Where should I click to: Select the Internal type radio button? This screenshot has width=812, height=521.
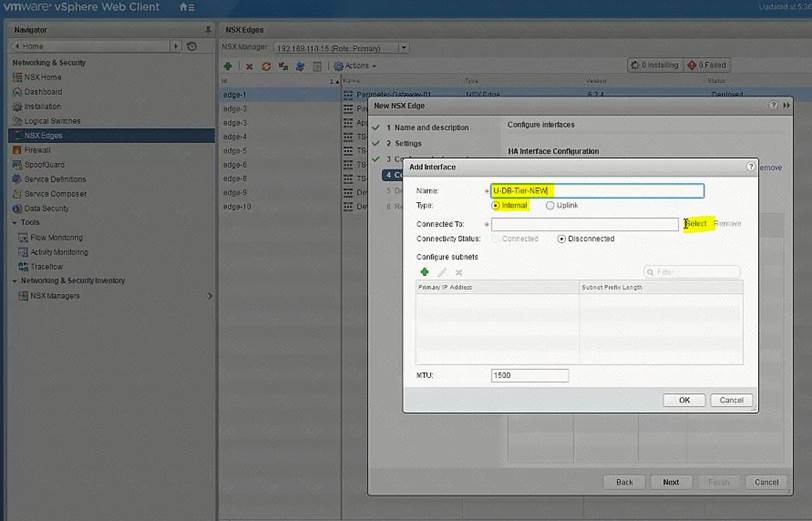495,205
